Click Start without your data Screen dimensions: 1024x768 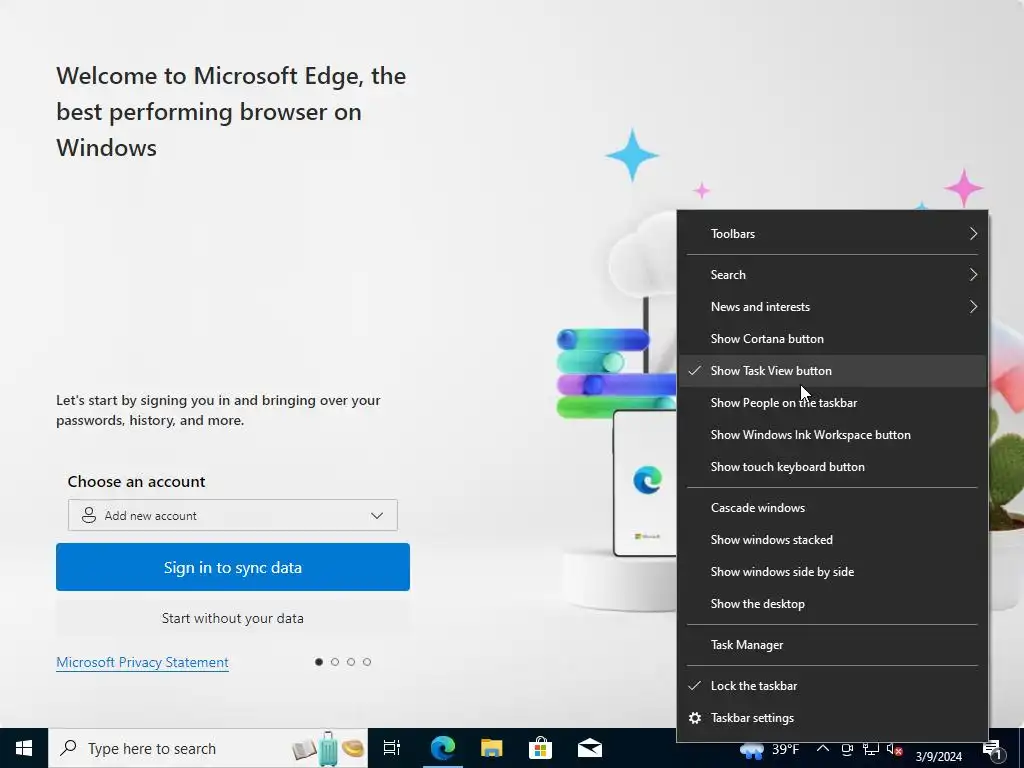click(x=232, y=618)
